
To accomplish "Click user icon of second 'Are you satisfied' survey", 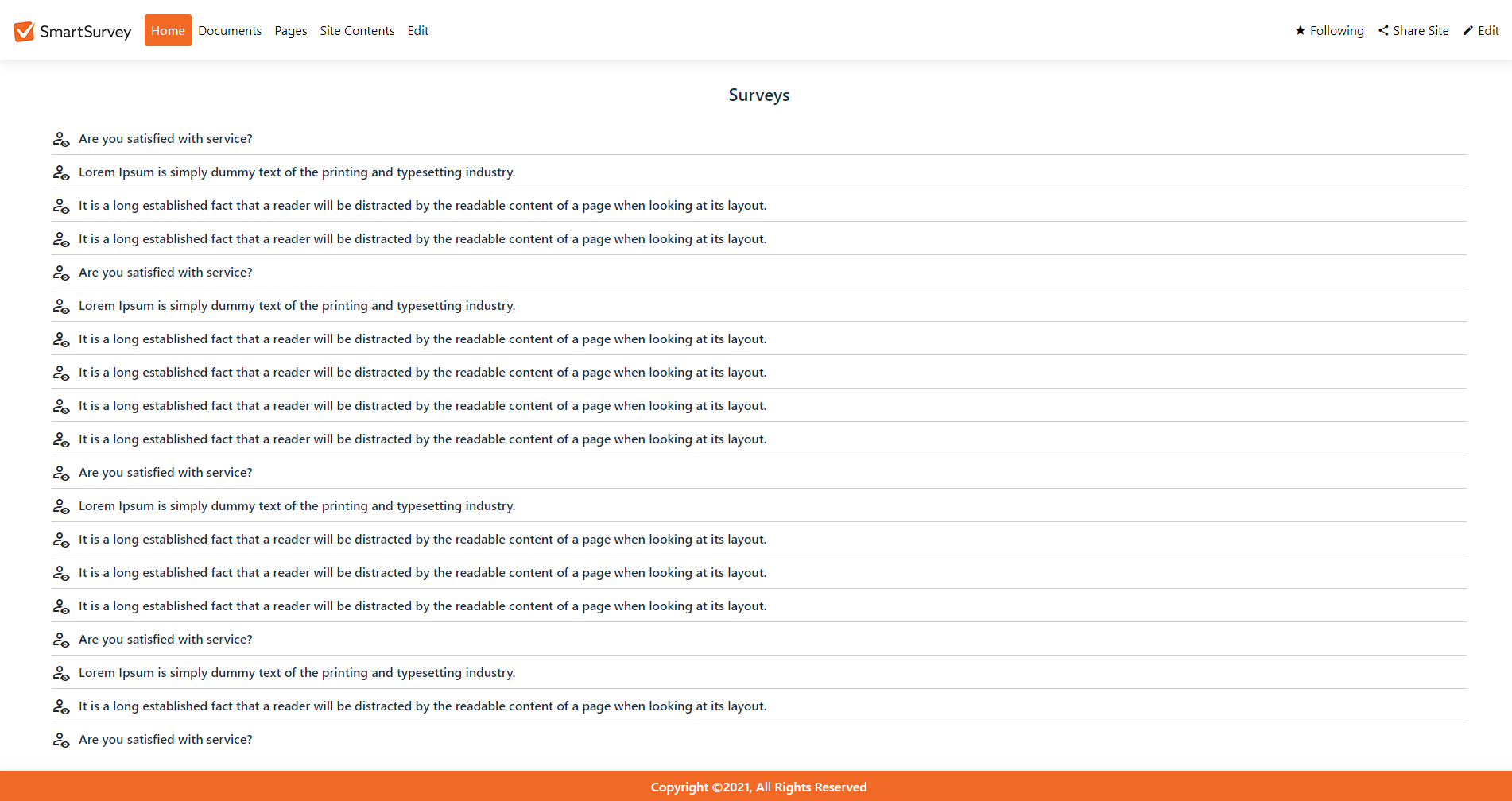I will tap(61, 273).
